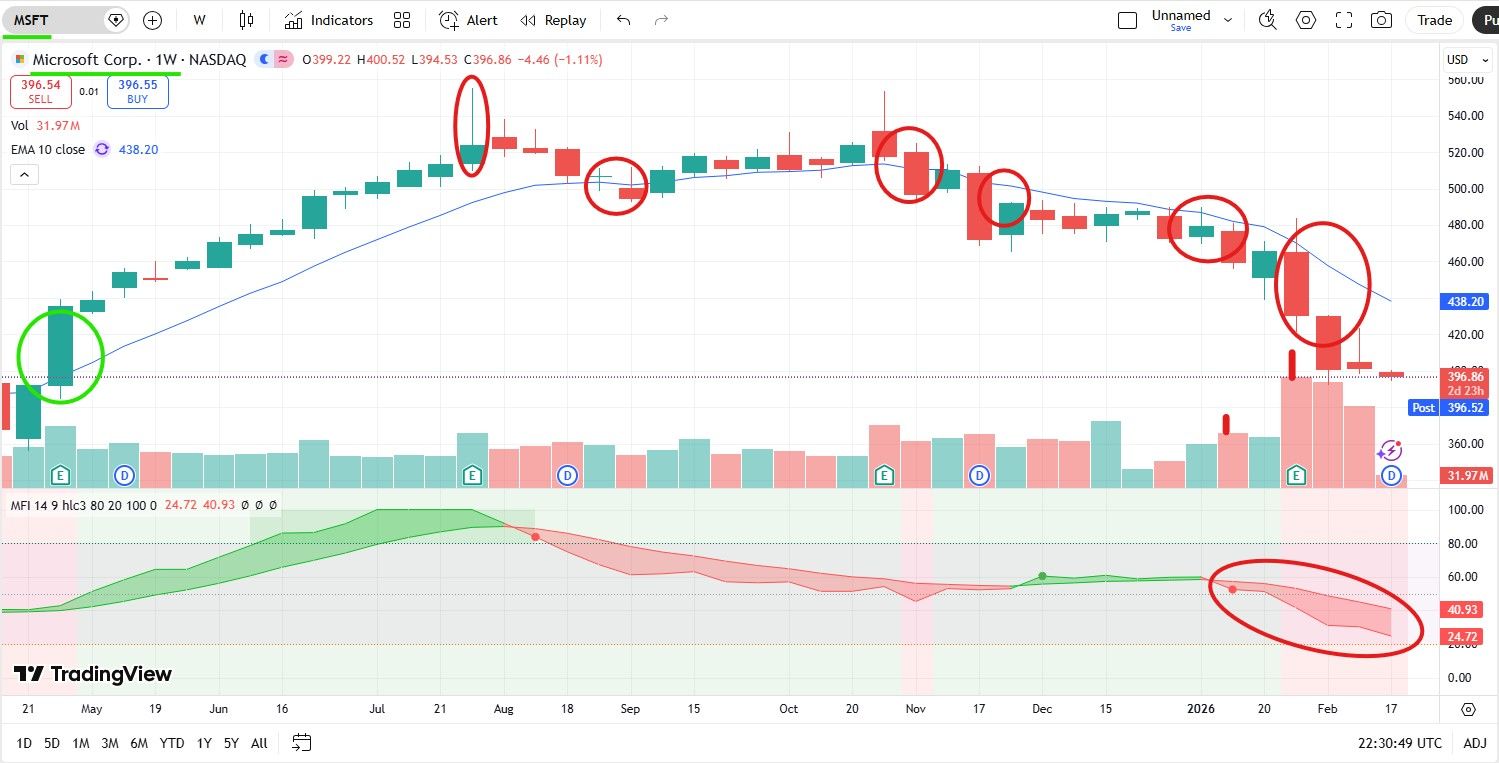Enter fullscreen mode
This screenshot has width=1499, height=763.
1344,20
